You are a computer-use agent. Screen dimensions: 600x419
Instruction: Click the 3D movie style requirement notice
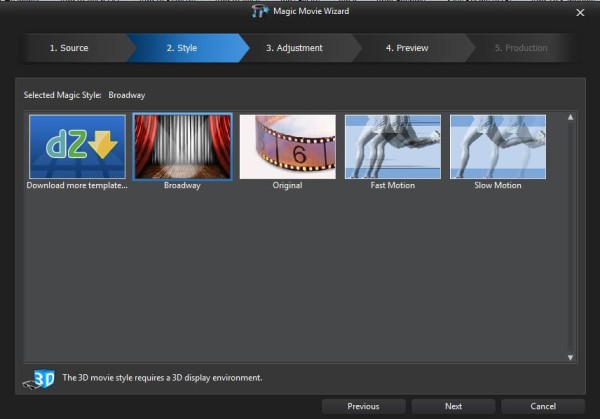[162, 378]
